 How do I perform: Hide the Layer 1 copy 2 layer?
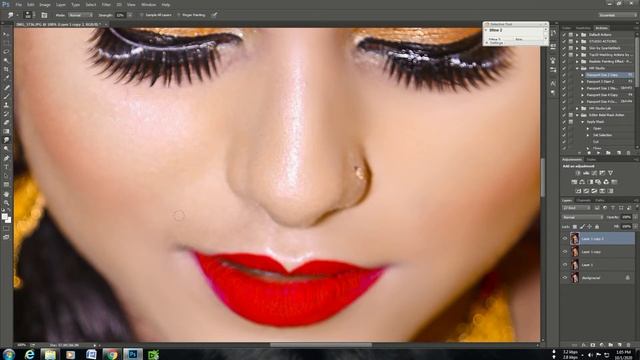[564, 238]
